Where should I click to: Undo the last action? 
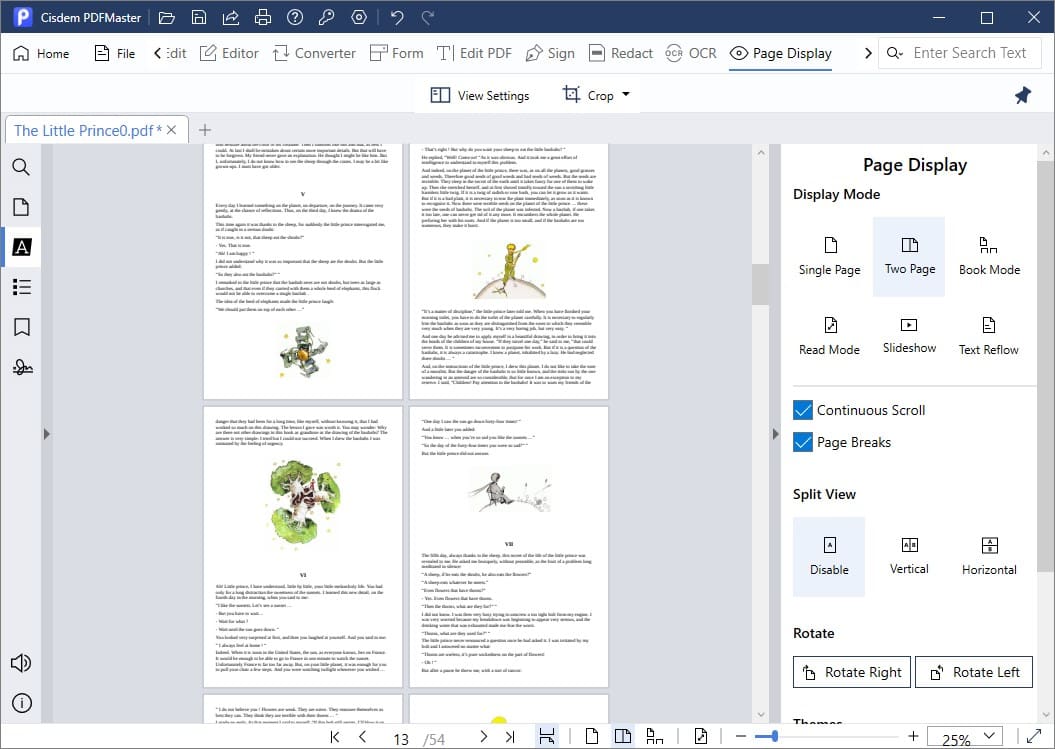point(397,17)
